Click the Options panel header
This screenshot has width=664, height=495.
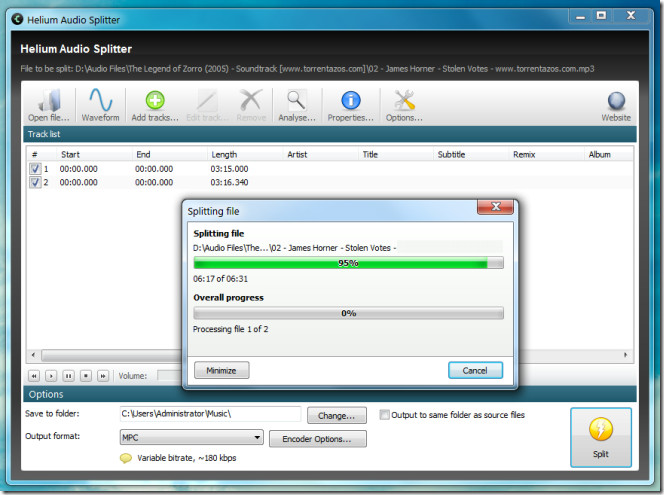[x=329, y=394]
